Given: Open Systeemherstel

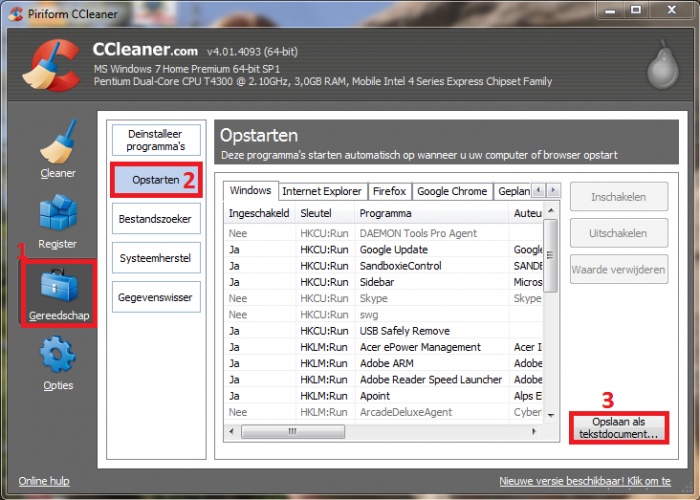Looking at the screenshot, I should coord(156,258).
